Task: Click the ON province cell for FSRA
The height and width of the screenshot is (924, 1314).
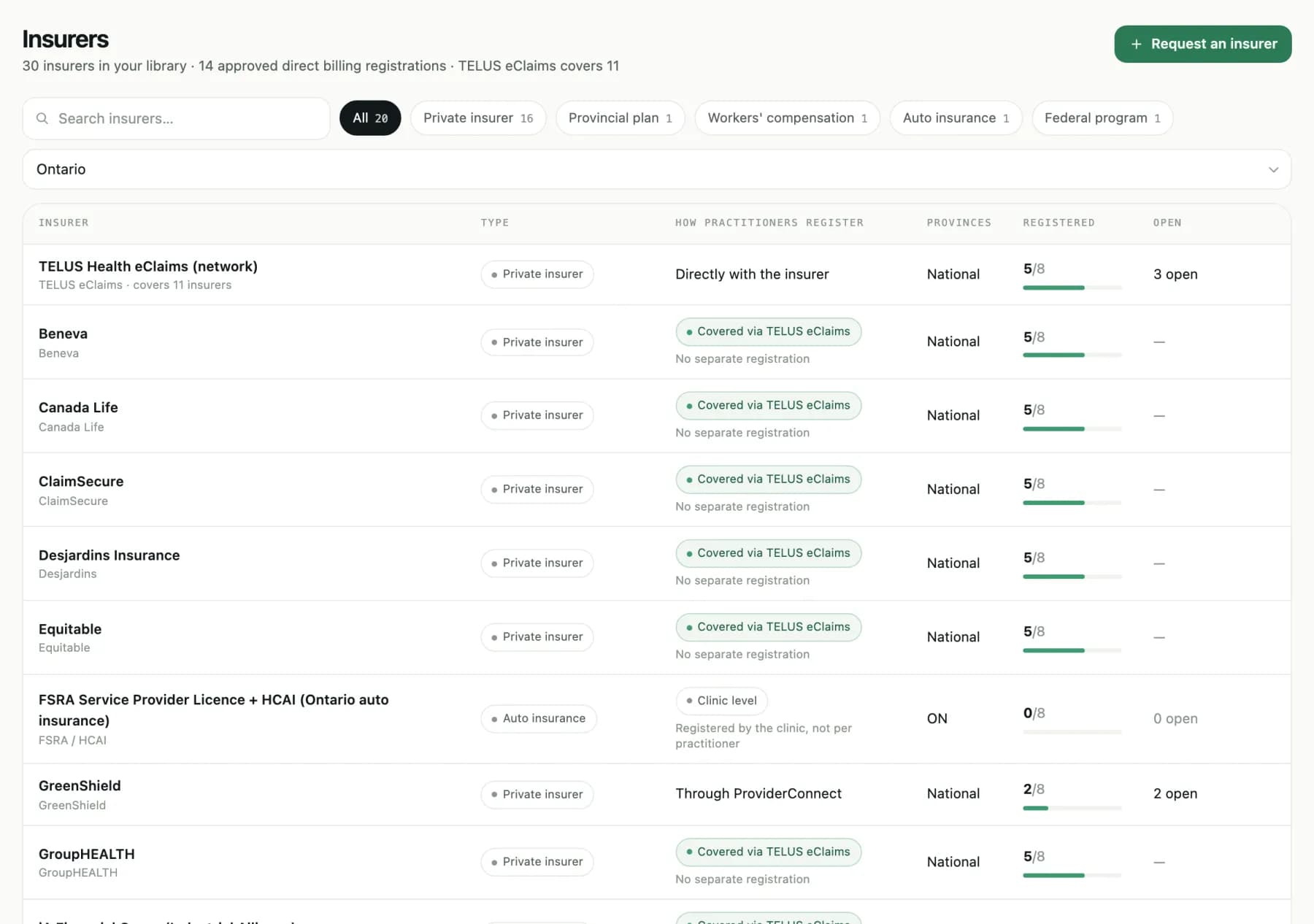Action: coord(937,718)
